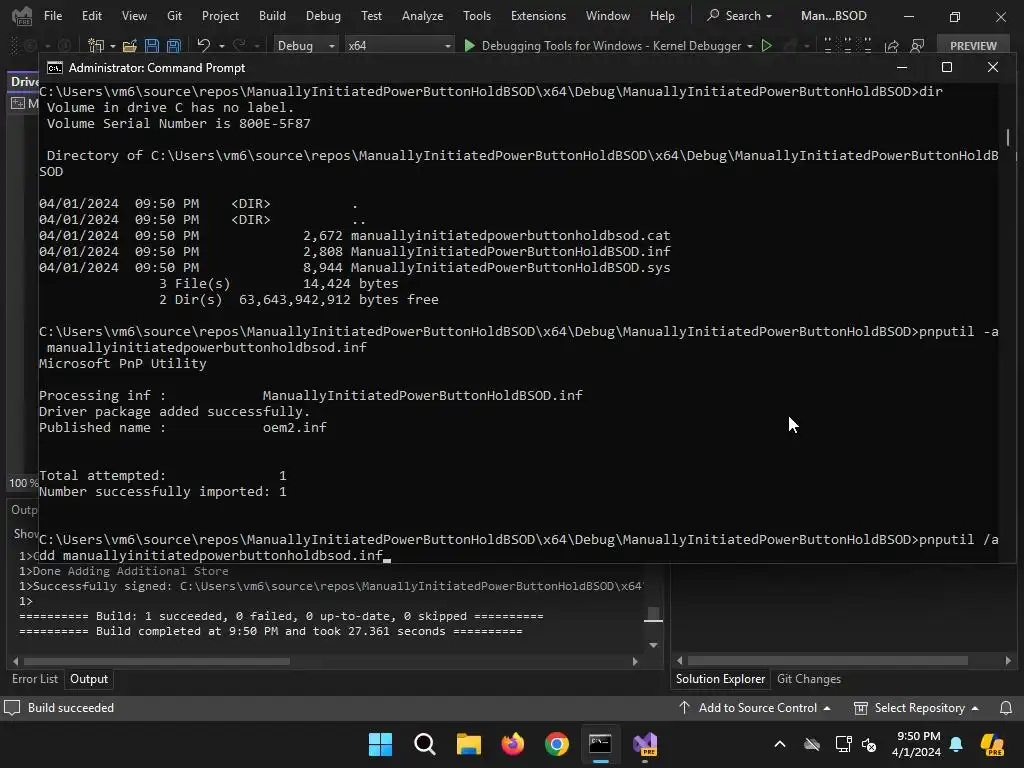Click the New Item toolbar icon
1024x768 pixels.
(x=96, y=46)
